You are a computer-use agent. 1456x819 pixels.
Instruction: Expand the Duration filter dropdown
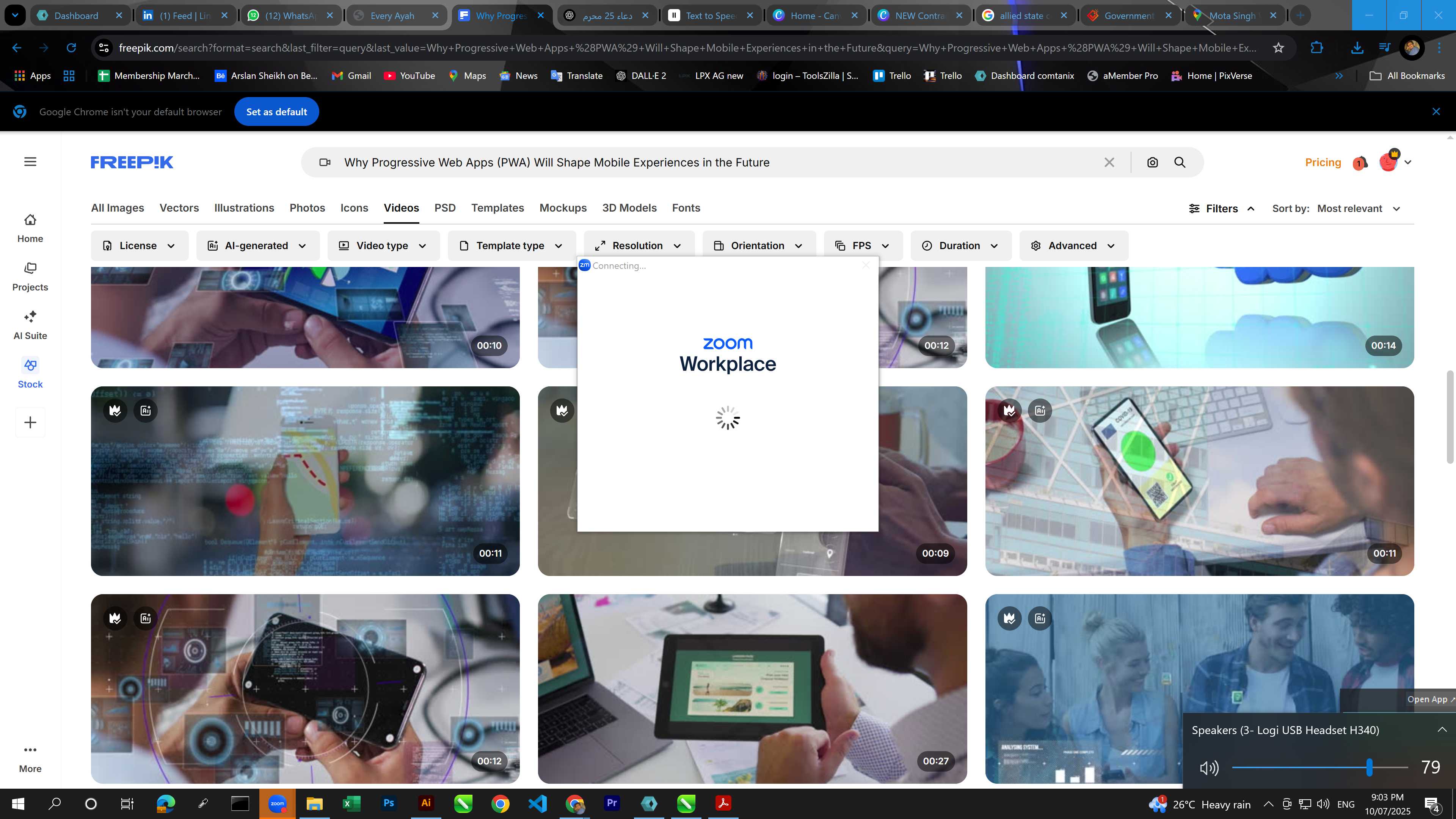tap(961, 246)
